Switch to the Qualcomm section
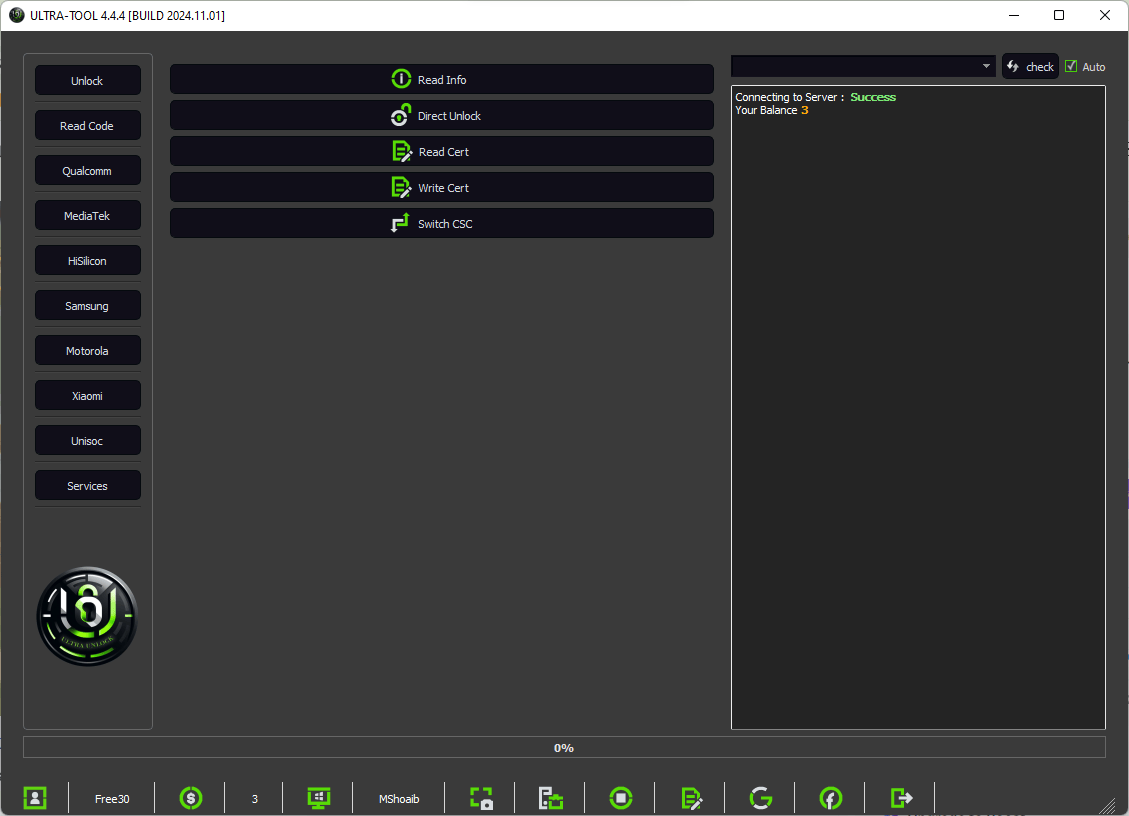 pyautogui.click(x=88, y=171)
